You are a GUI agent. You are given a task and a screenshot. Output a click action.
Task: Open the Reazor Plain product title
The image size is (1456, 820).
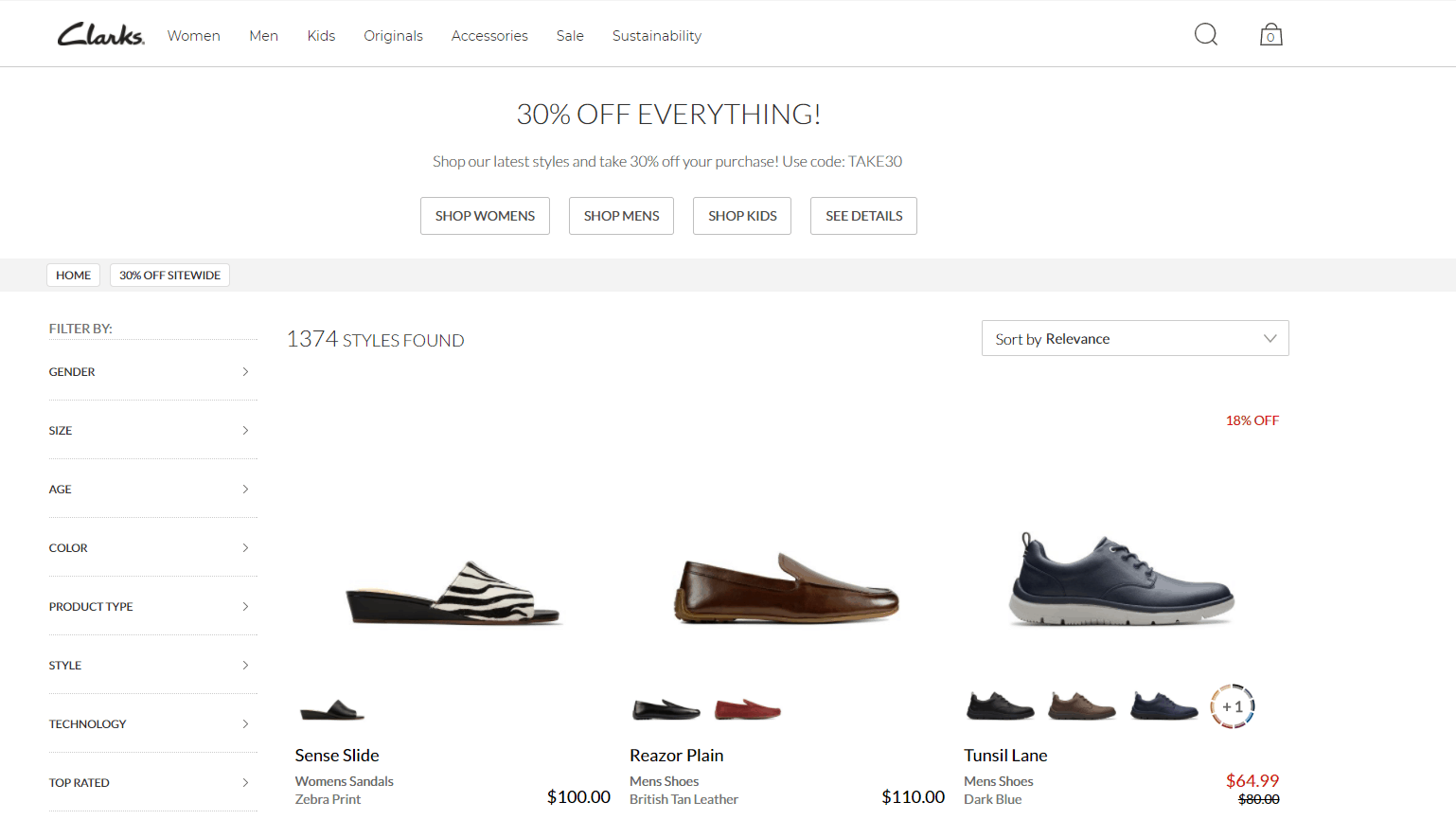click(x=676, y=756)
